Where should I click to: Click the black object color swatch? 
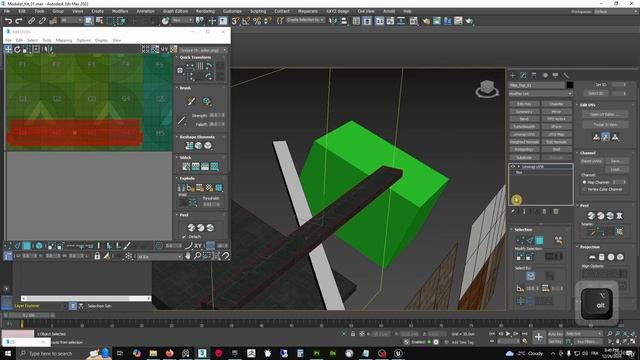coord(570,85)
